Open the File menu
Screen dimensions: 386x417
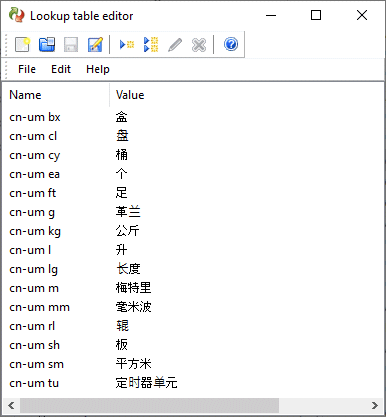(x=27, y=69)
